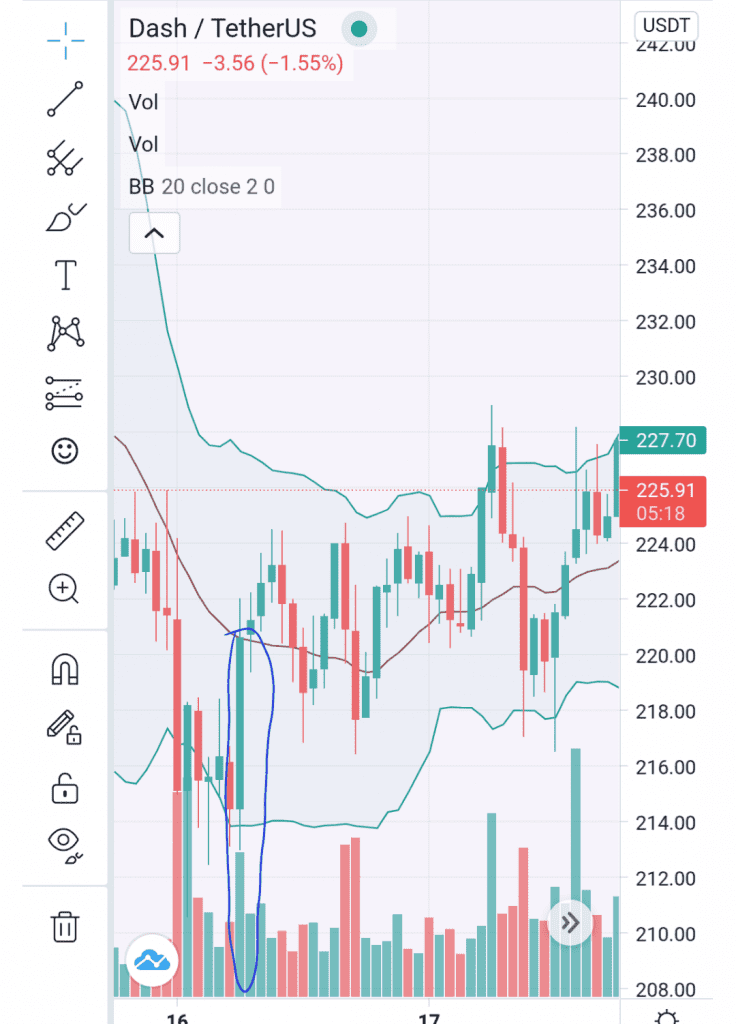Activate the zoom in tool
This screenshot has width=736, height=1024.
65,589
